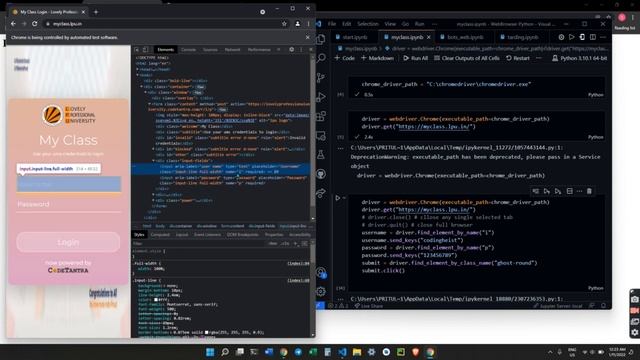Open more actions in the cell toolbar
Screen dimensions: 640x360
coord(579,191)
